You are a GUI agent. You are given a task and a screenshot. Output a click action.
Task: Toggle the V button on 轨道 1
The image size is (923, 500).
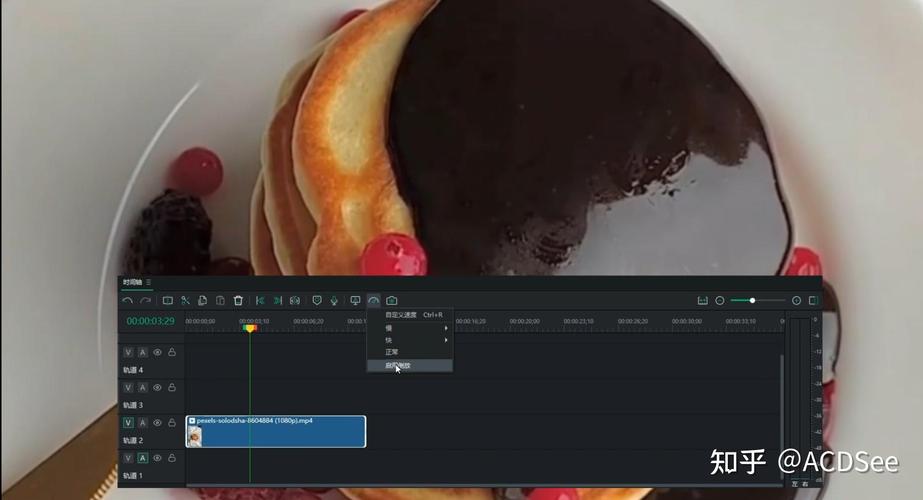(128, 458)
